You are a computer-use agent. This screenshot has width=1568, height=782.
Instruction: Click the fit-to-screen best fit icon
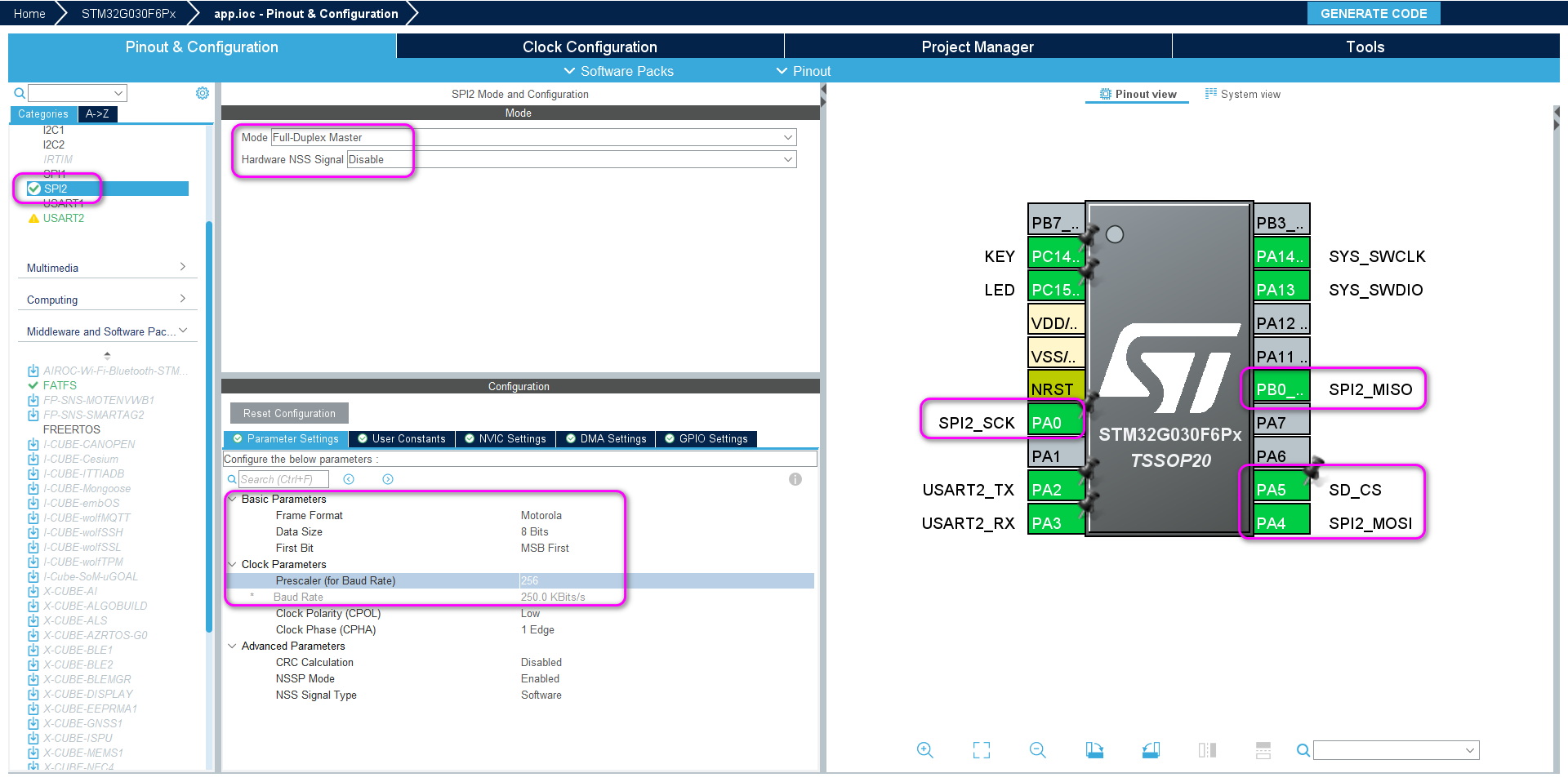tap(982, 750)
